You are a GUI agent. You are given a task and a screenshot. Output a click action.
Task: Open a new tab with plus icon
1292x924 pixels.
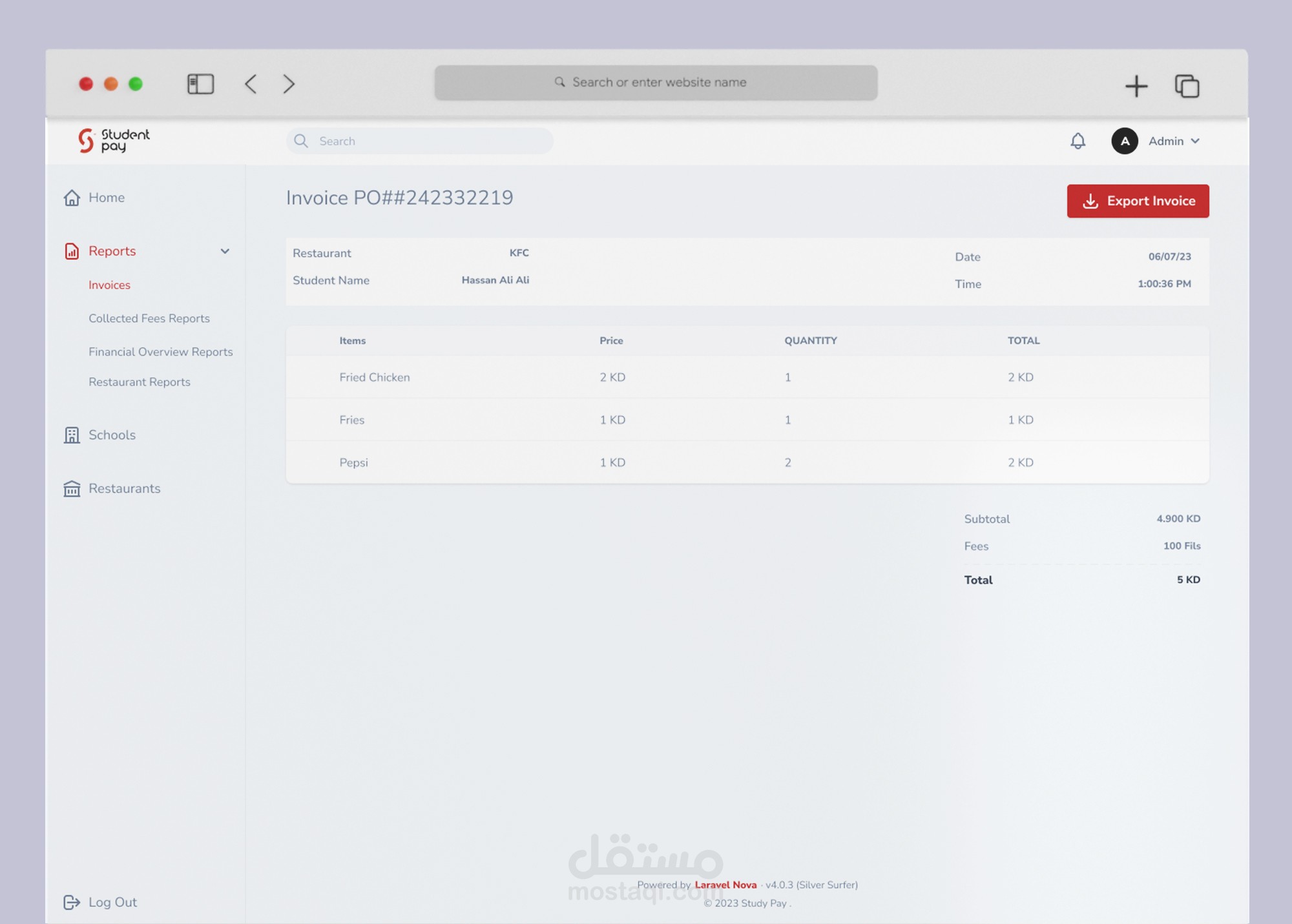(1136, 86)
